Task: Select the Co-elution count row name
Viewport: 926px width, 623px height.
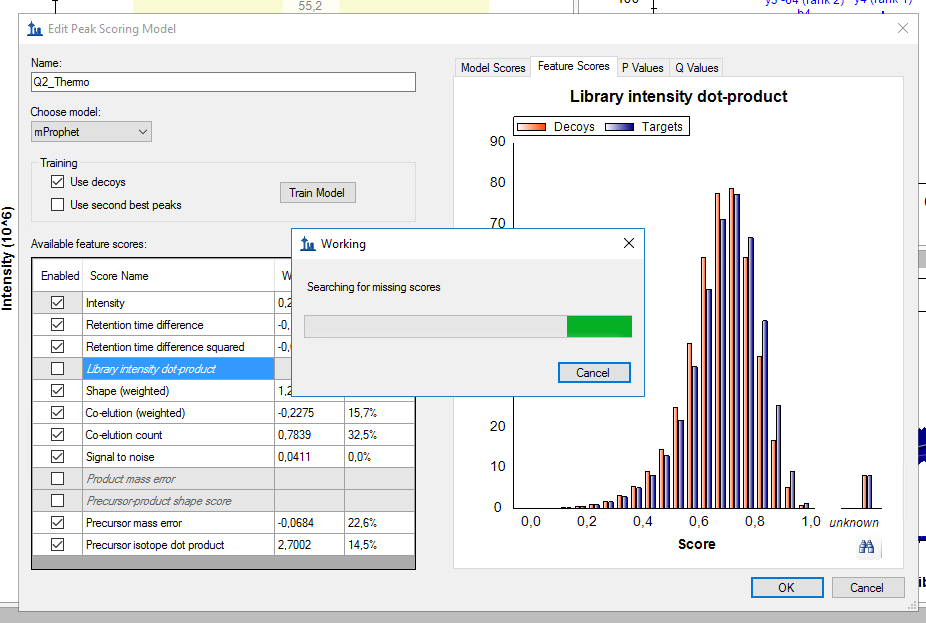Action: point(124,435)
